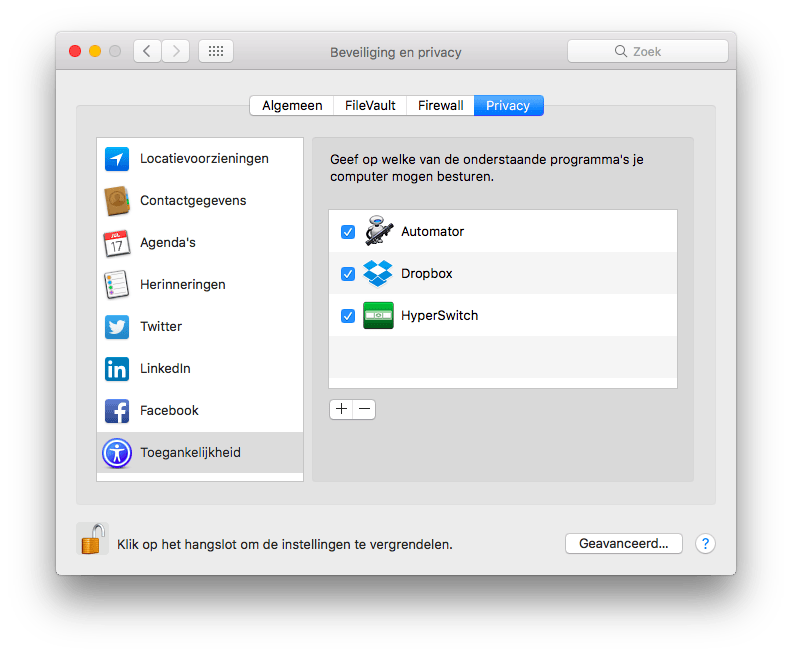Select Agenda's in the sidebar

tap(200, 243)
